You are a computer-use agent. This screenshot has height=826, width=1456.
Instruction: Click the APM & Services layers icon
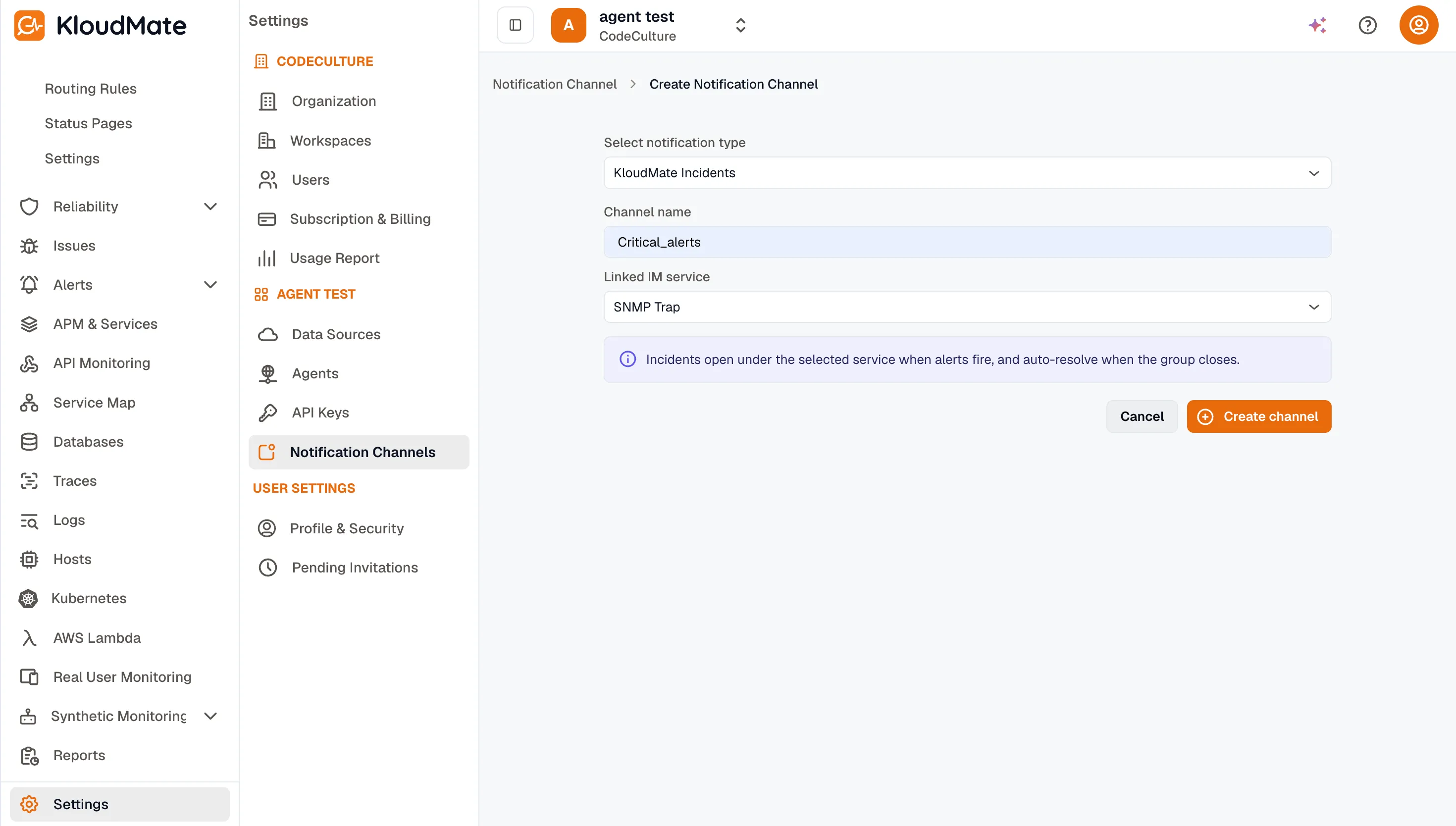point(29,324)
